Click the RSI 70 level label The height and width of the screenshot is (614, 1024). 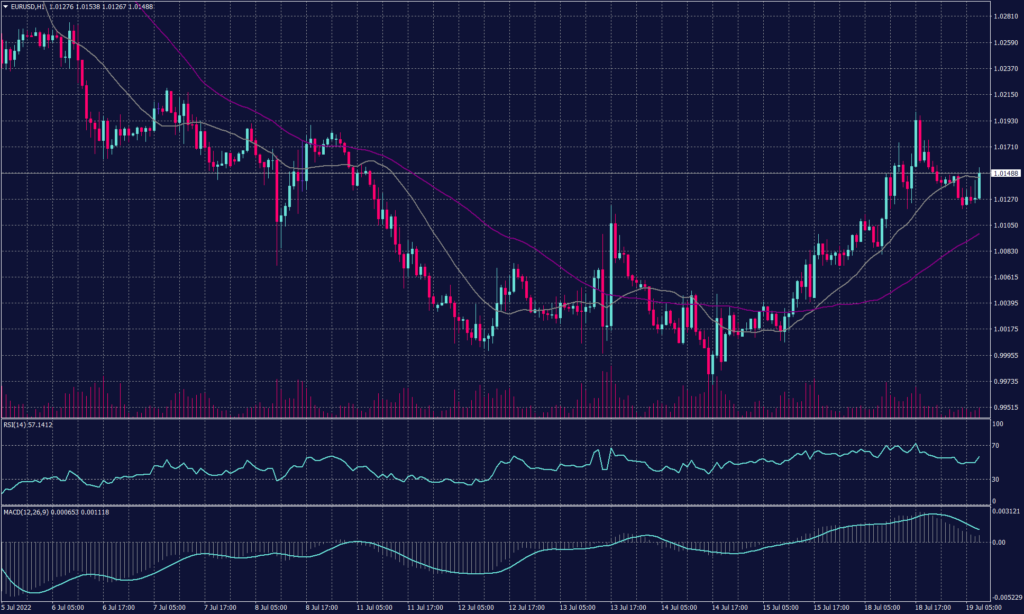click(997, 445)
